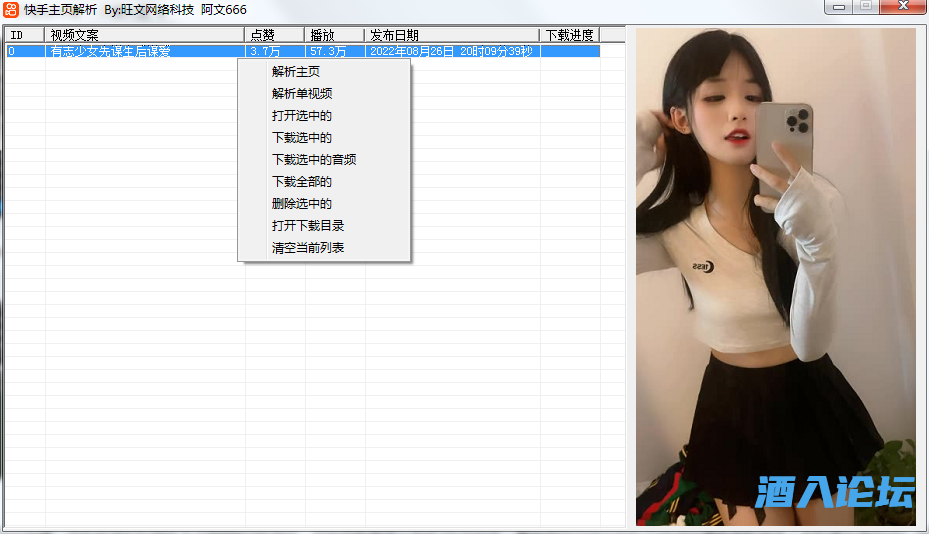Click the app icon in the title bar
The width and height of the screenshot is (929, 534).
pyautogui.click(x=12, y=10)
